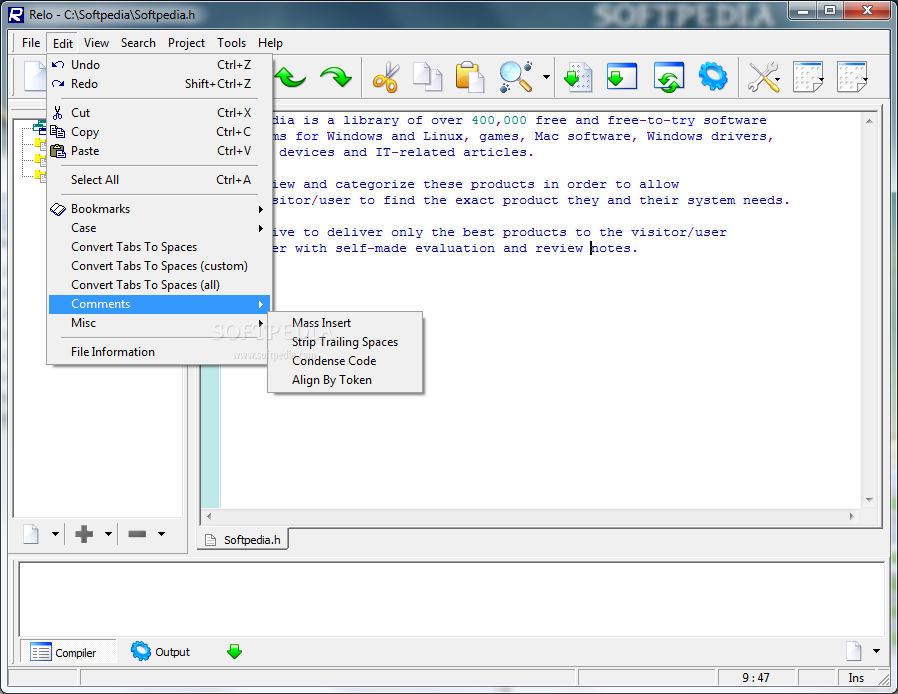Click the page icon at output panel's right
Screen dimensions: 898x694
[854, 651]
